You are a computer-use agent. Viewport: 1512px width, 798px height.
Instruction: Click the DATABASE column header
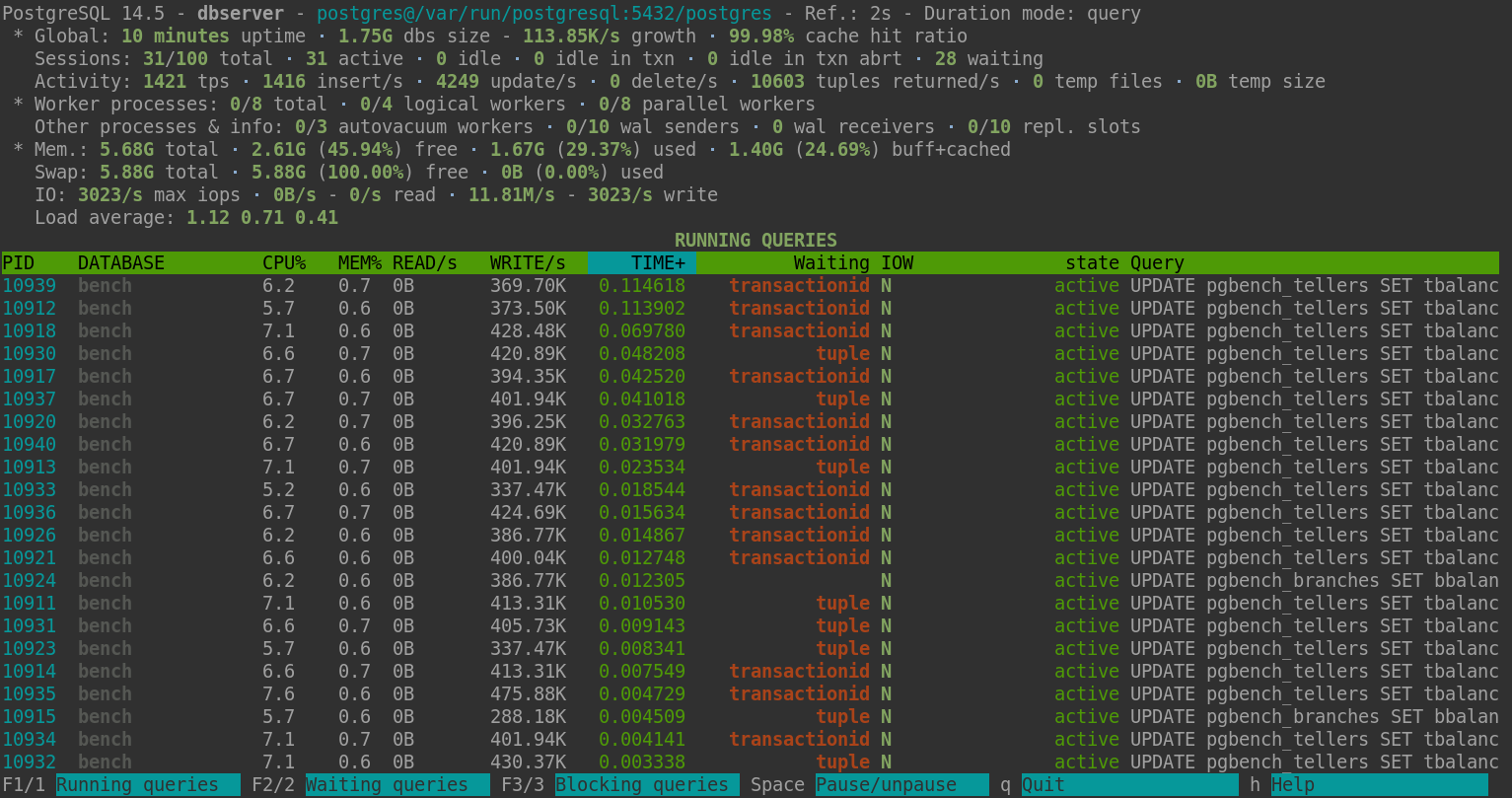(x=121, y=263)
